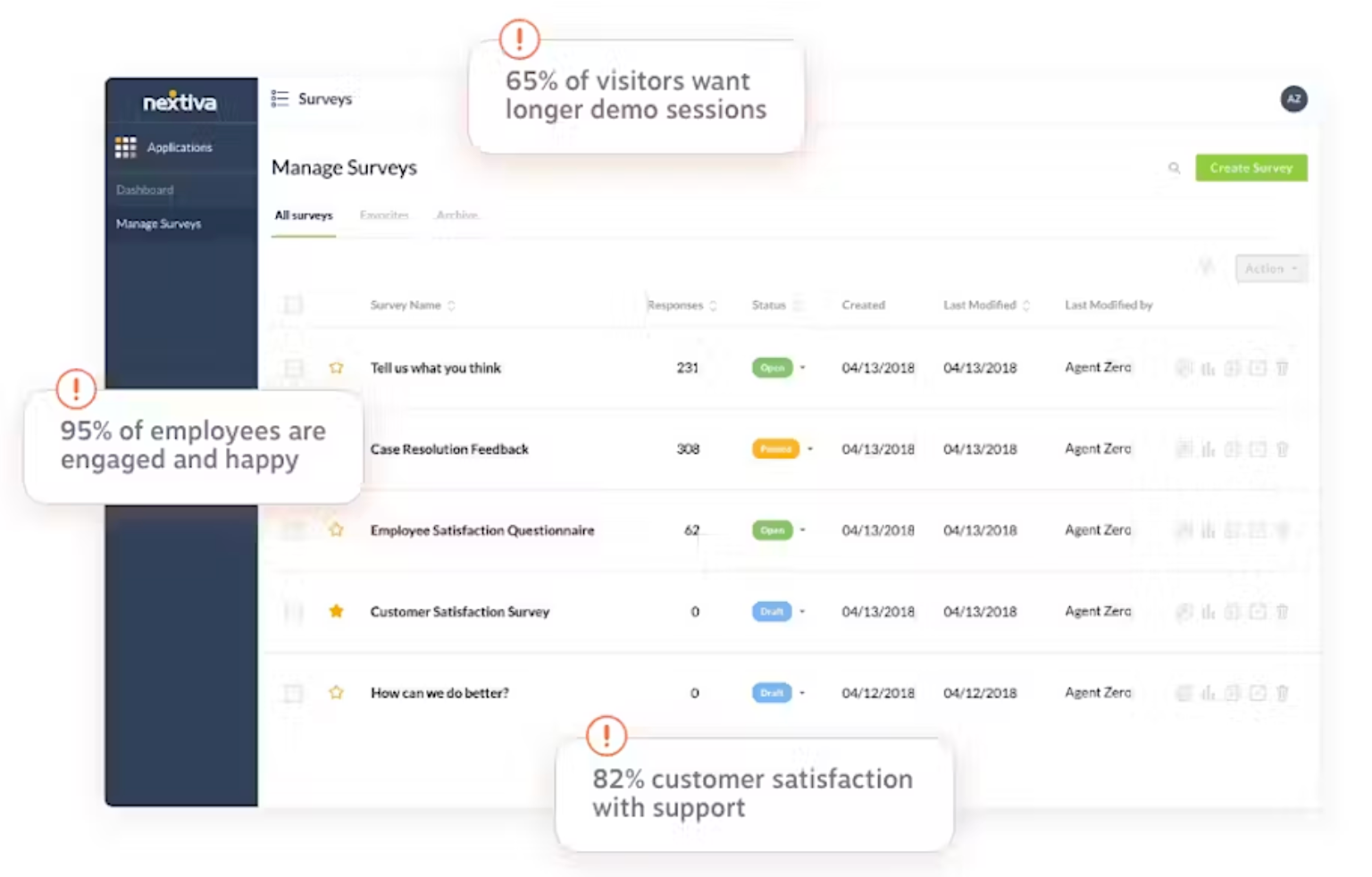1372x877 pixels.
Task: Click the search magnifier icon
Action: (x=1175, y=168)
